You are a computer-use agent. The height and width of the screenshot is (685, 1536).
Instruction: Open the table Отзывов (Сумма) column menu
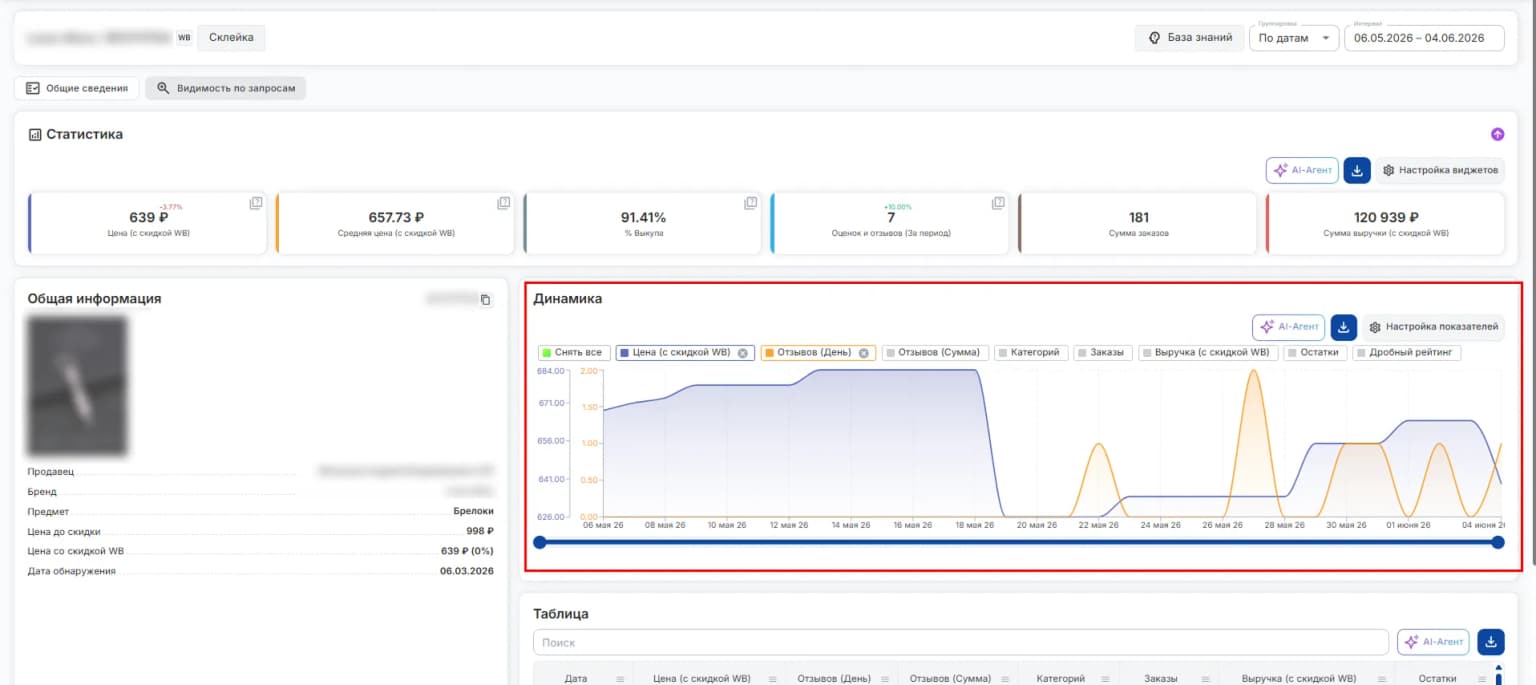[1004, 679]
